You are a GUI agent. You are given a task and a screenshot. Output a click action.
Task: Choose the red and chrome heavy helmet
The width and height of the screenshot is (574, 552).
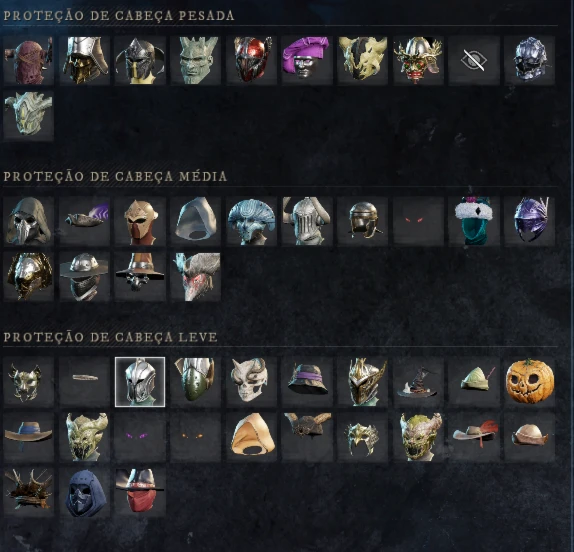(251, 60)
